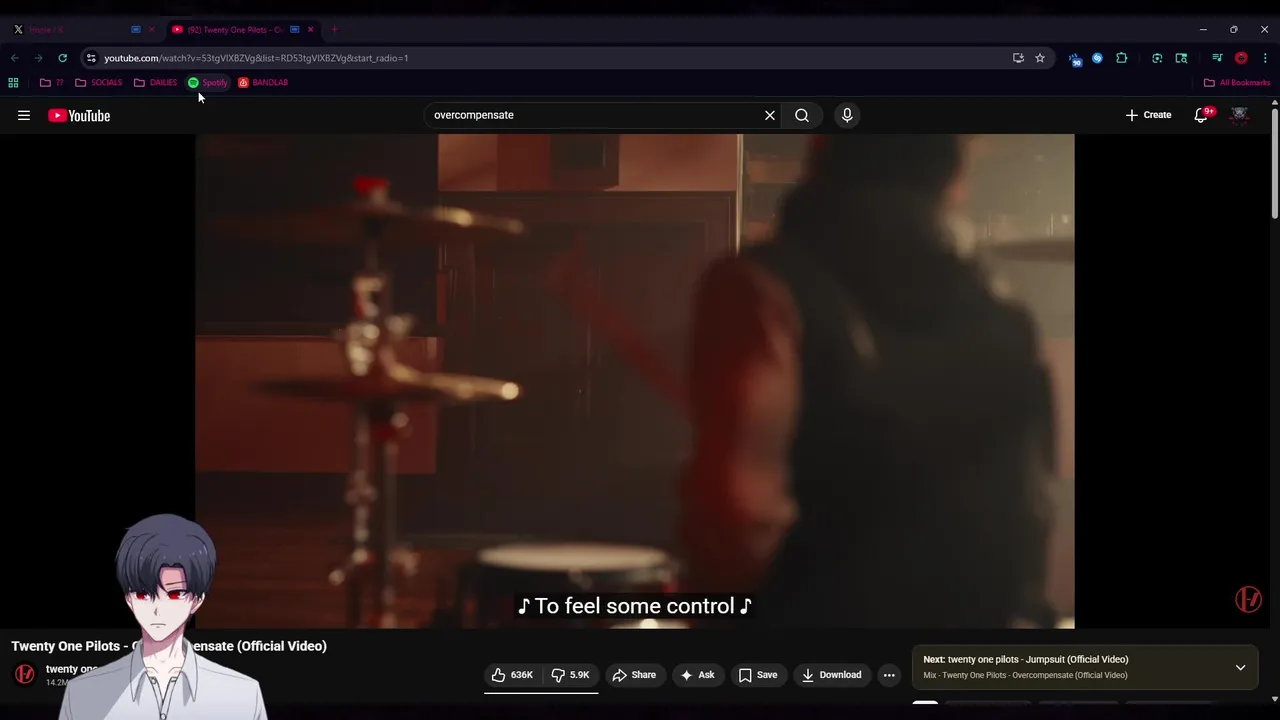Open the red channel watermark on video

[x=1248, y=599]
